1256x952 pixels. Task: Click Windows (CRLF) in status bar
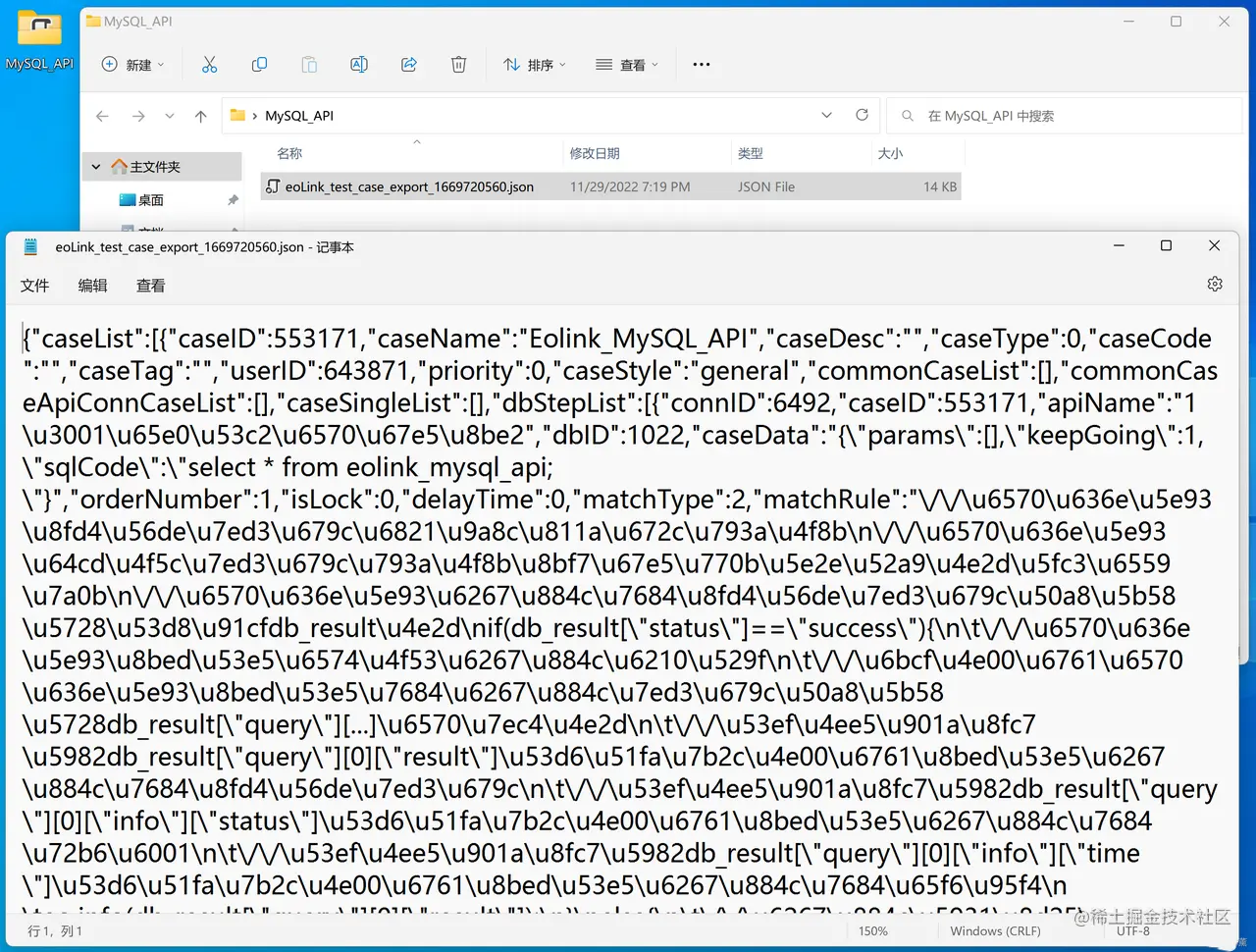tap(995, 930)
